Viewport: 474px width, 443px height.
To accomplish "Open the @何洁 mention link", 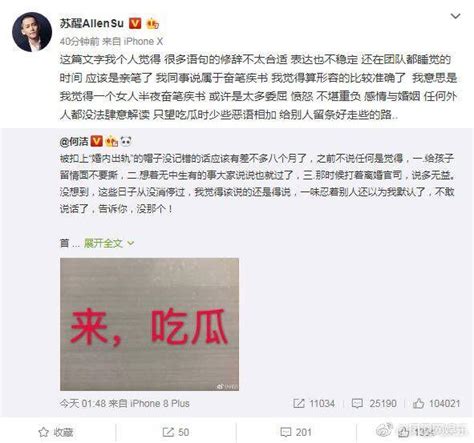I will click(x=74, y=142).
